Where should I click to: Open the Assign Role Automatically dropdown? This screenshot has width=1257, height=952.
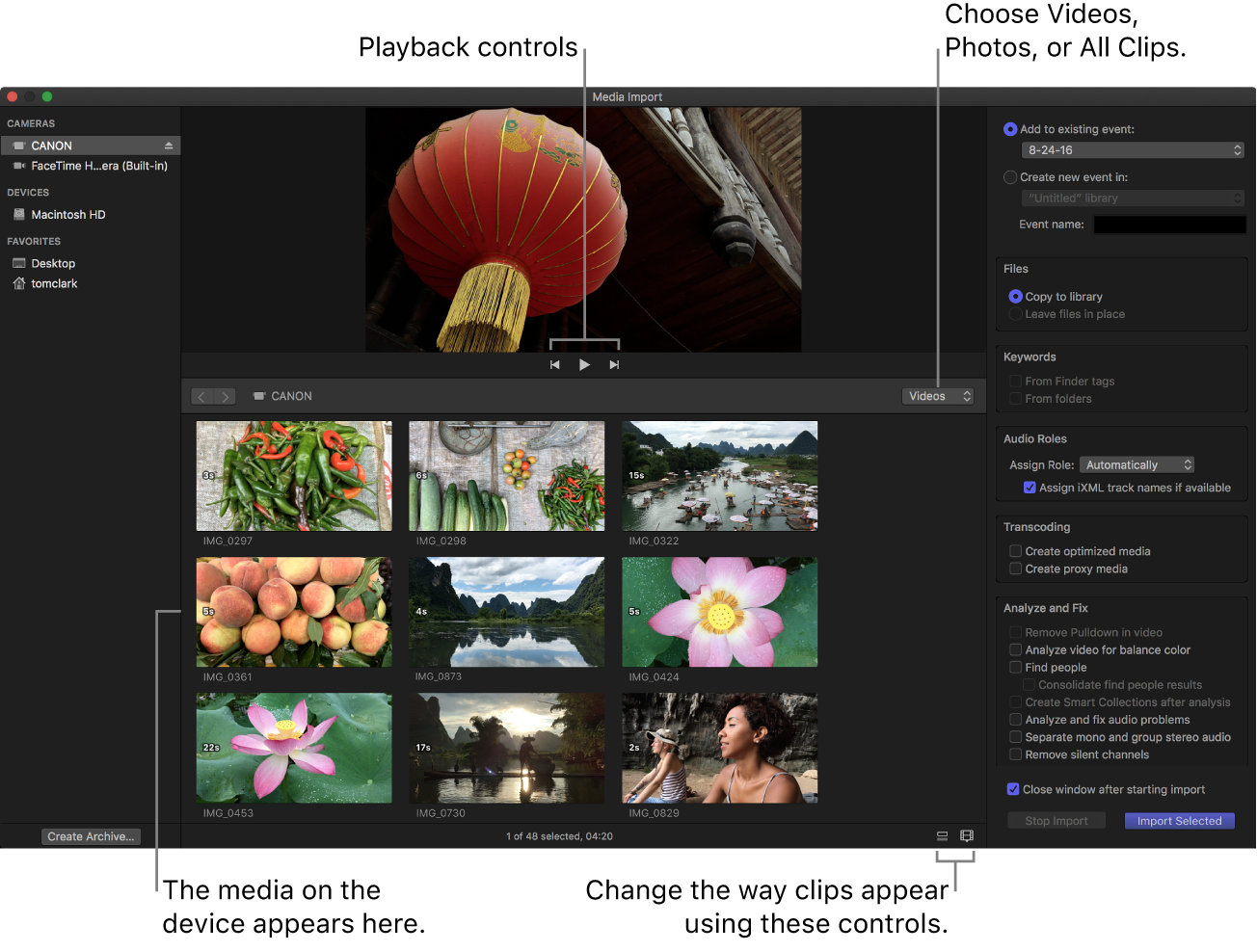coord(1137,463)
